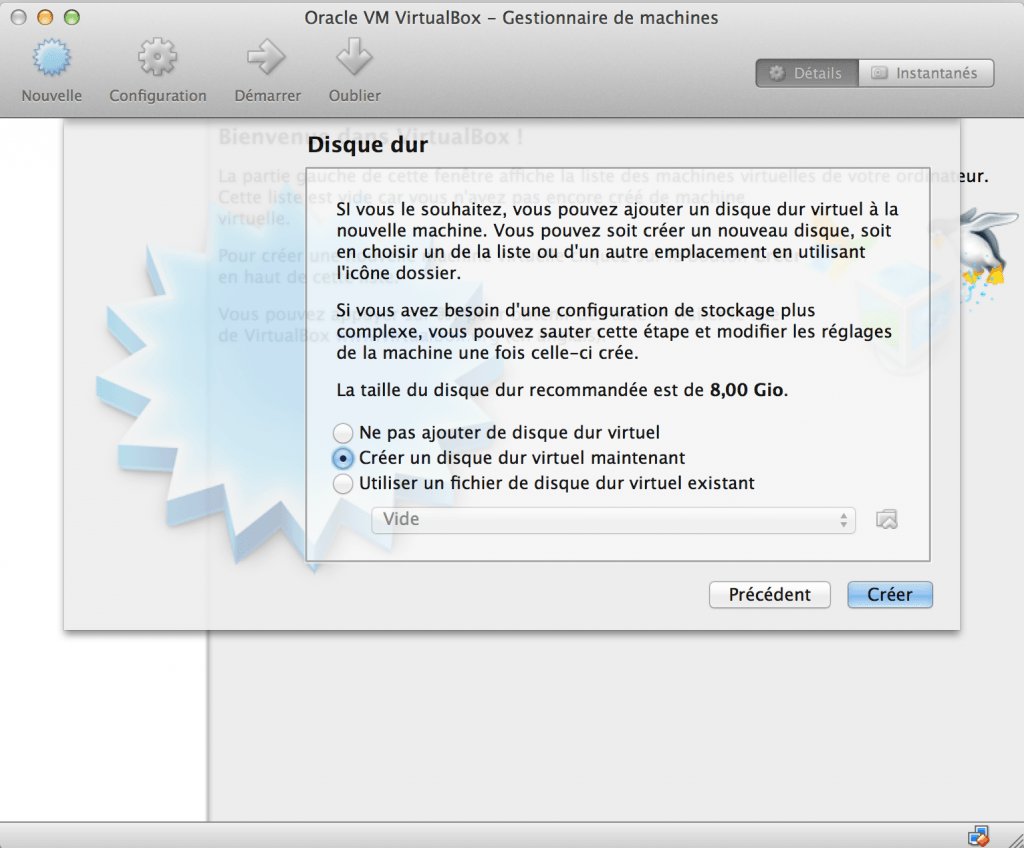Select 'Créer un disque dur virtuel maintenant'
1024x848 pixels.
tap(343, 458)
